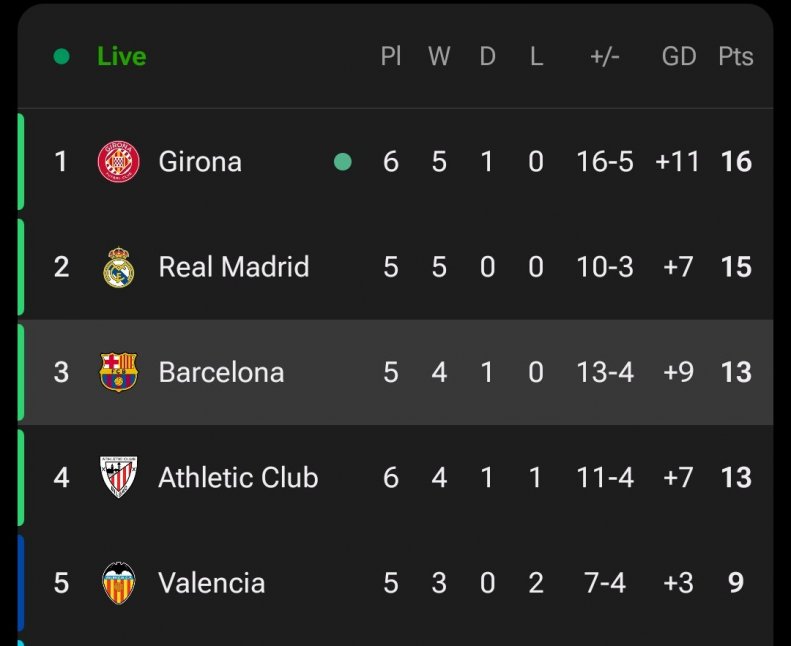Sort by the GD column header
791x646 pixels.
click(x=679, y=56)
